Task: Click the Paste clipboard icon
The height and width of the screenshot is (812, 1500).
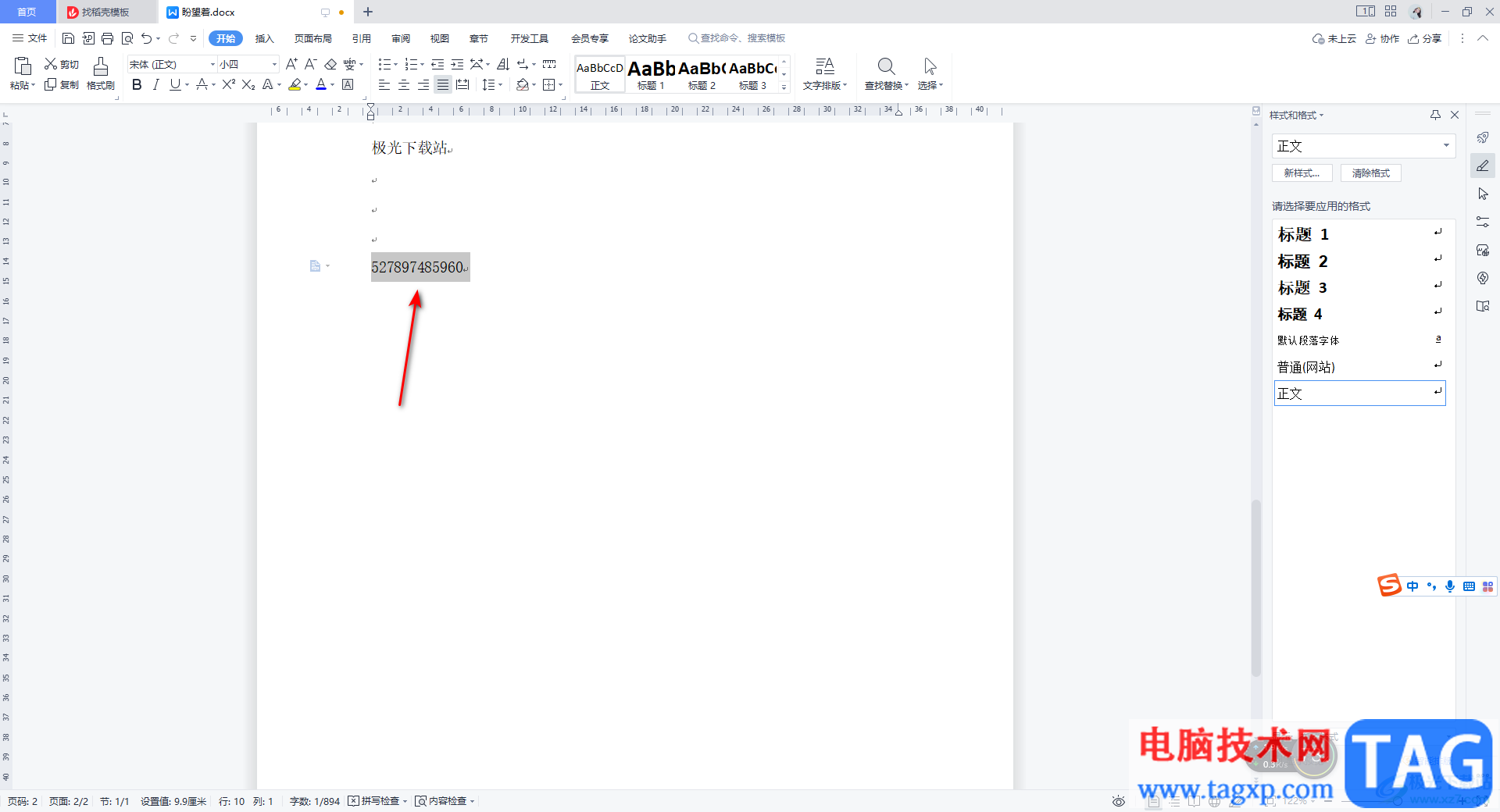Action: [23, 66]
